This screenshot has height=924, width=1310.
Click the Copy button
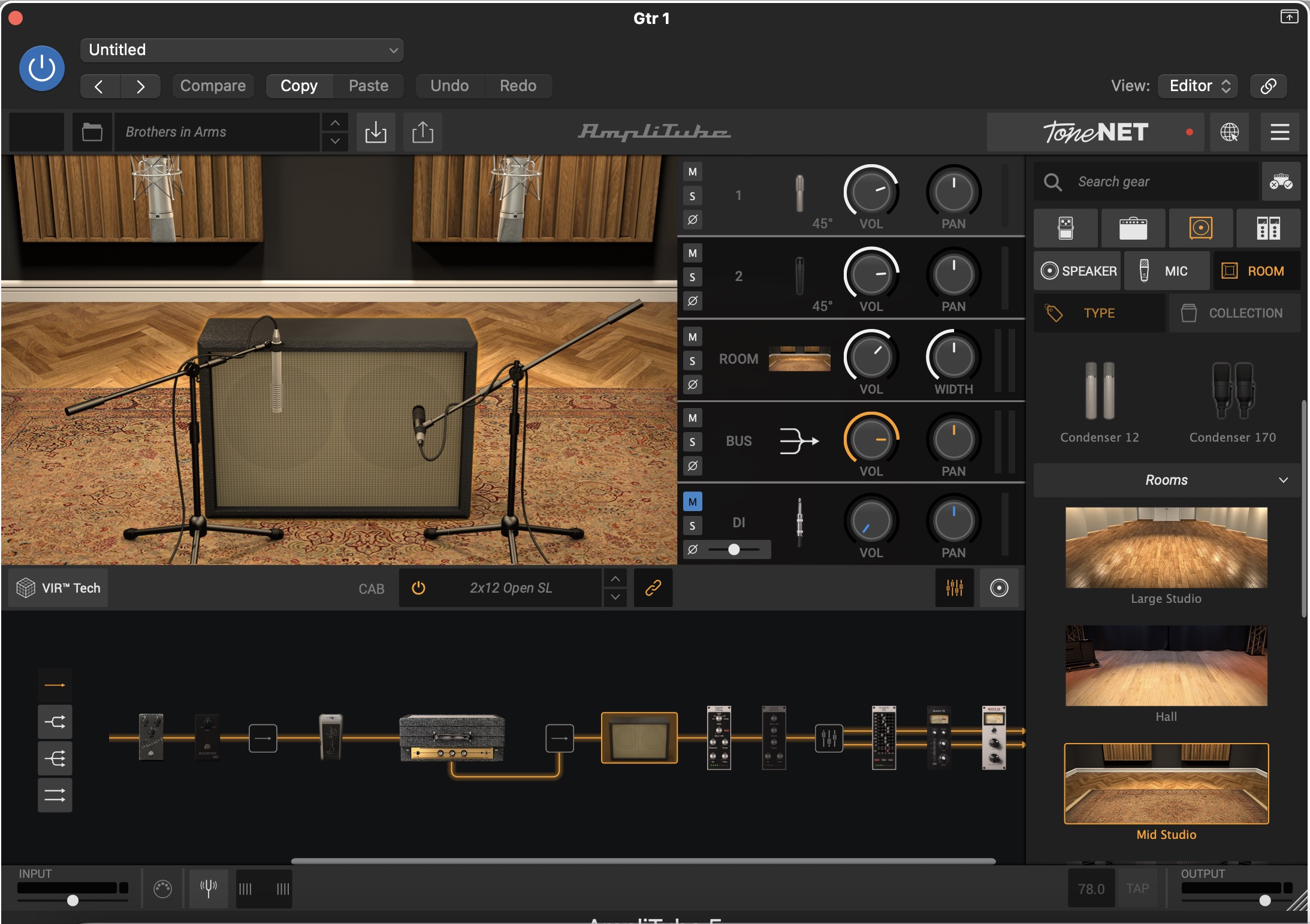pos(299,86)
